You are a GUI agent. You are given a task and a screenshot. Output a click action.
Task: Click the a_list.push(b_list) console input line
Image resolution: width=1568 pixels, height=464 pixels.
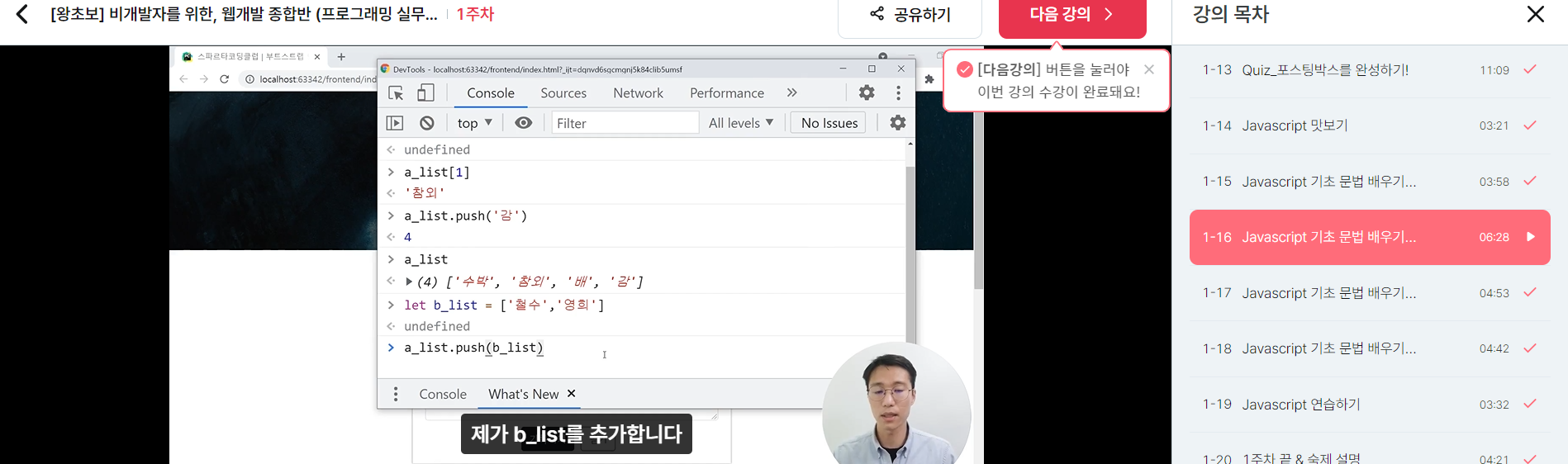point(473,348)
